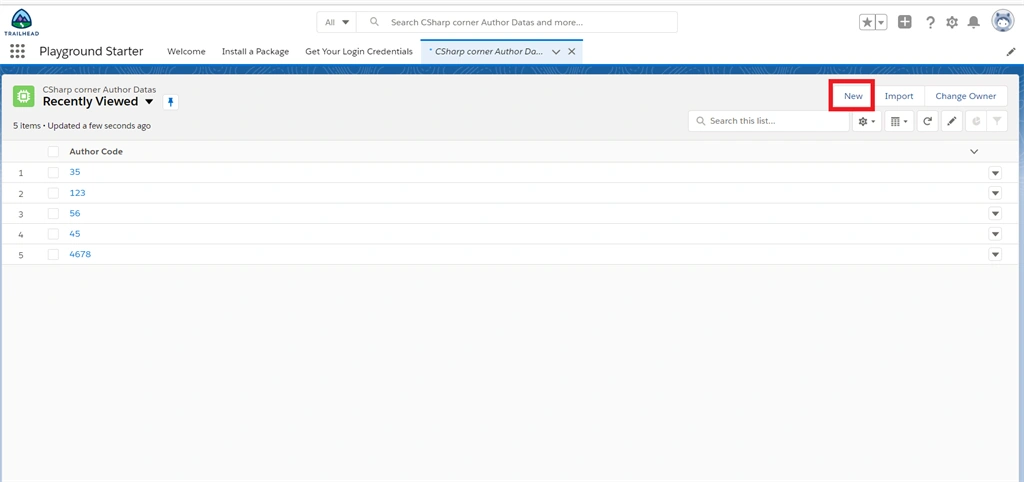Image resolution: width=1024 pixels, height=482 pixels.
Task: Open the user profile avatar
Action: (1002, 21)
